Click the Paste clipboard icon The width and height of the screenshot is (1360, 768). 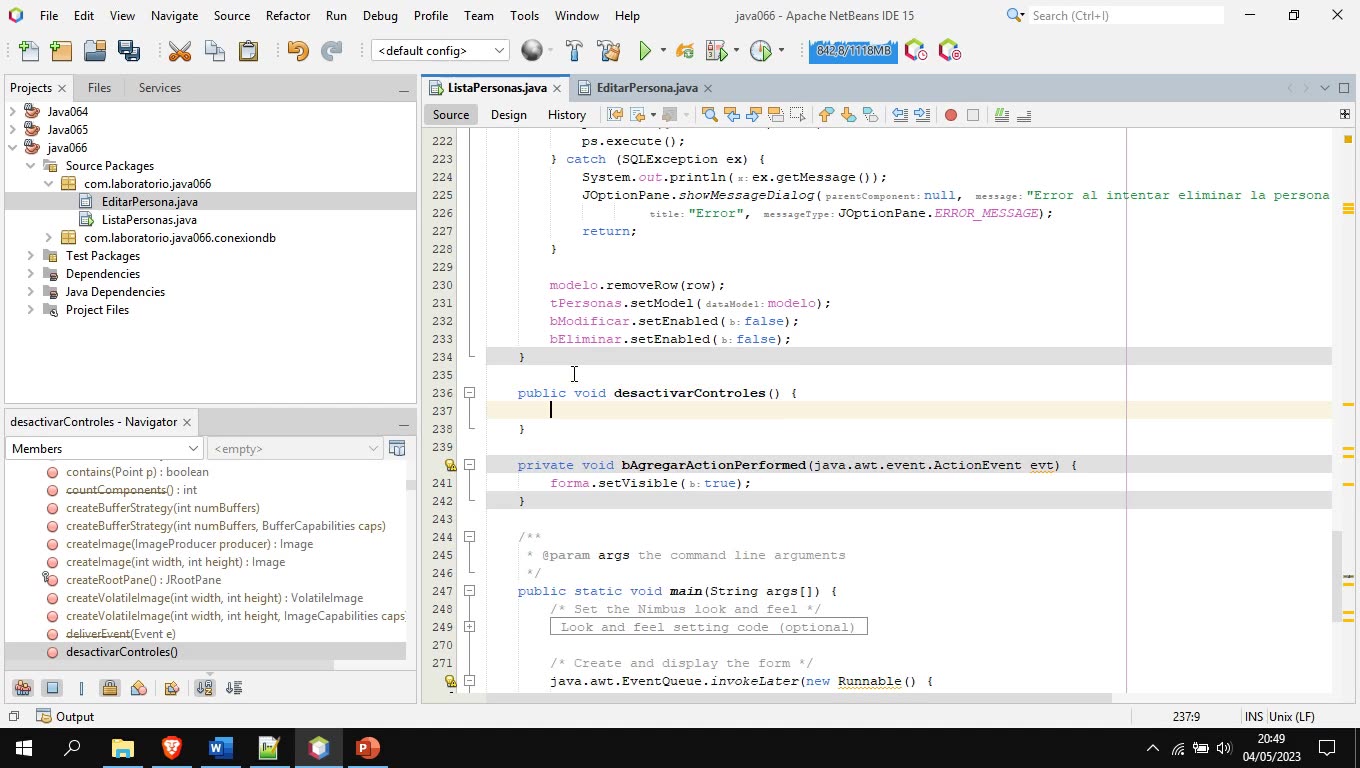click(x=248, y=51)
